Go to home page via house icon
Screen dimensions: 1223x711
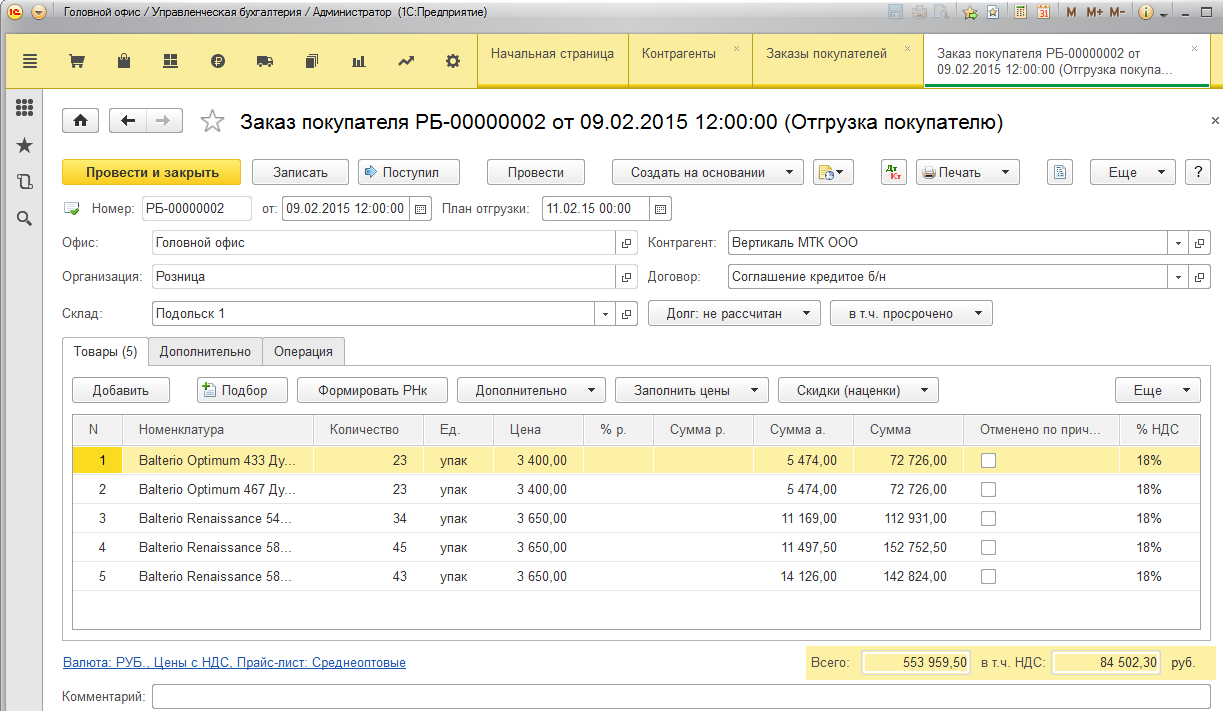[x=80, y=121]
